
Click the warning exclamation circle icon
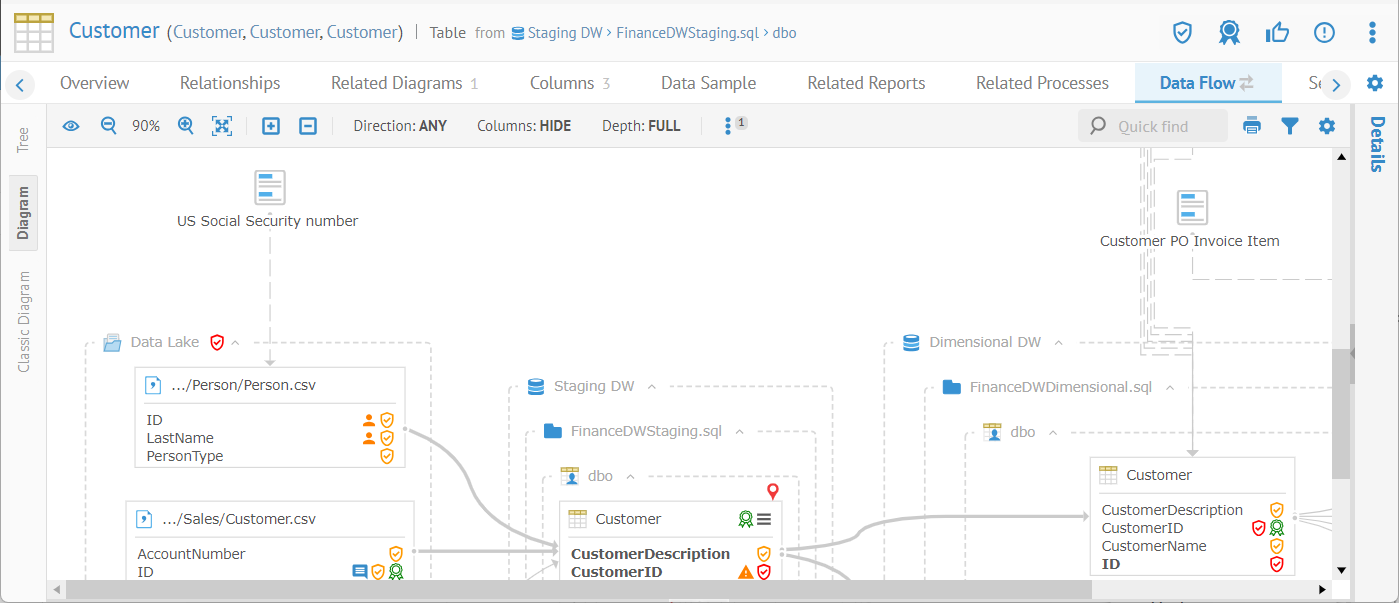[x=1324, y=33]
